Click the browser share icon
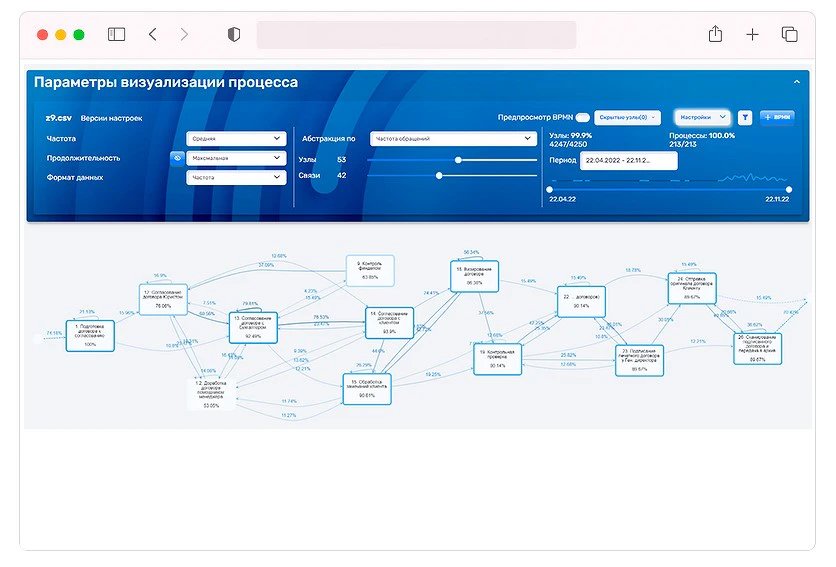The width and height of the screenshot is (836, 567). 716,34
